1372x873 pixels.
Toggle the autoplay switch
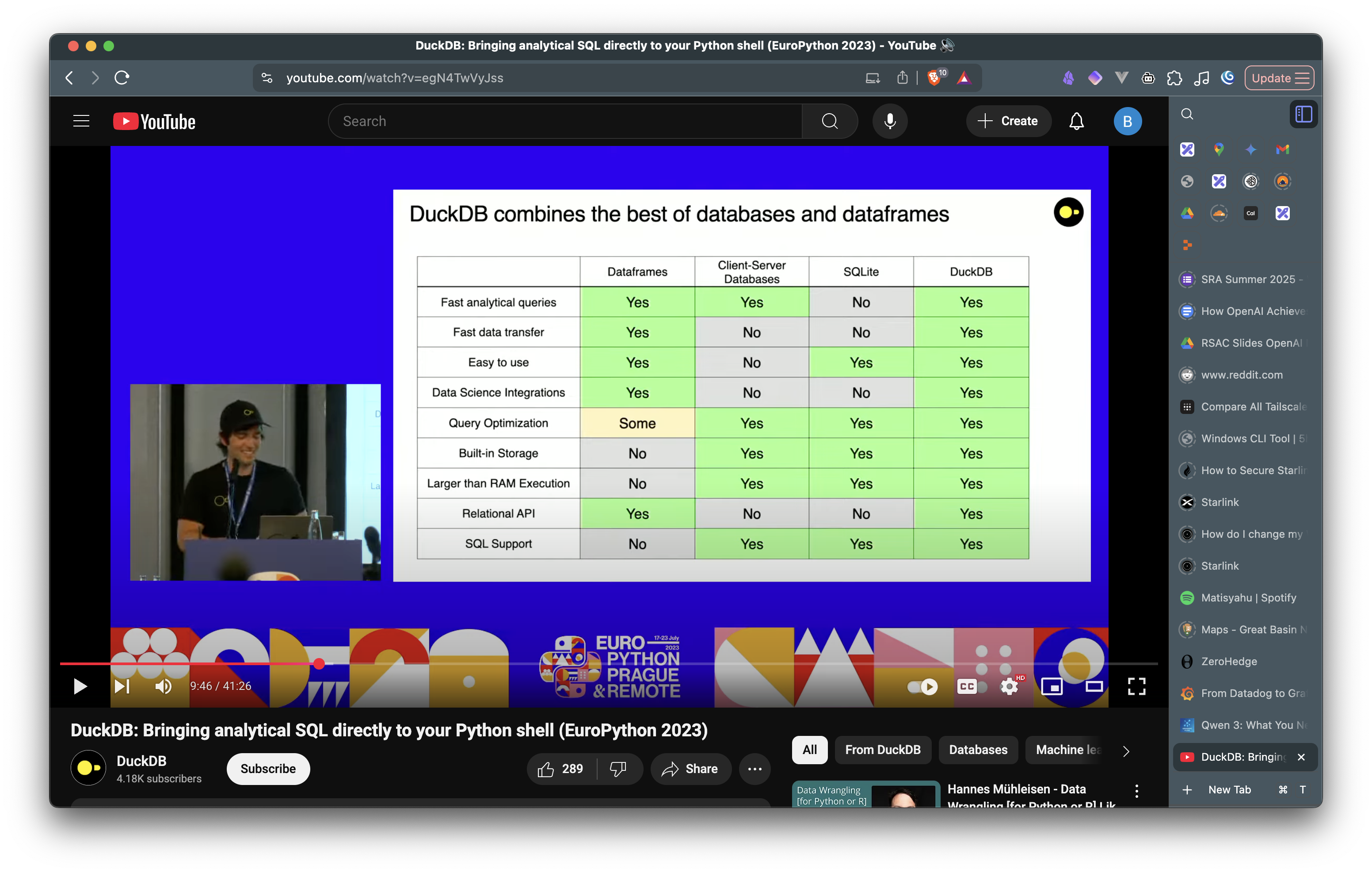[922, 686]
